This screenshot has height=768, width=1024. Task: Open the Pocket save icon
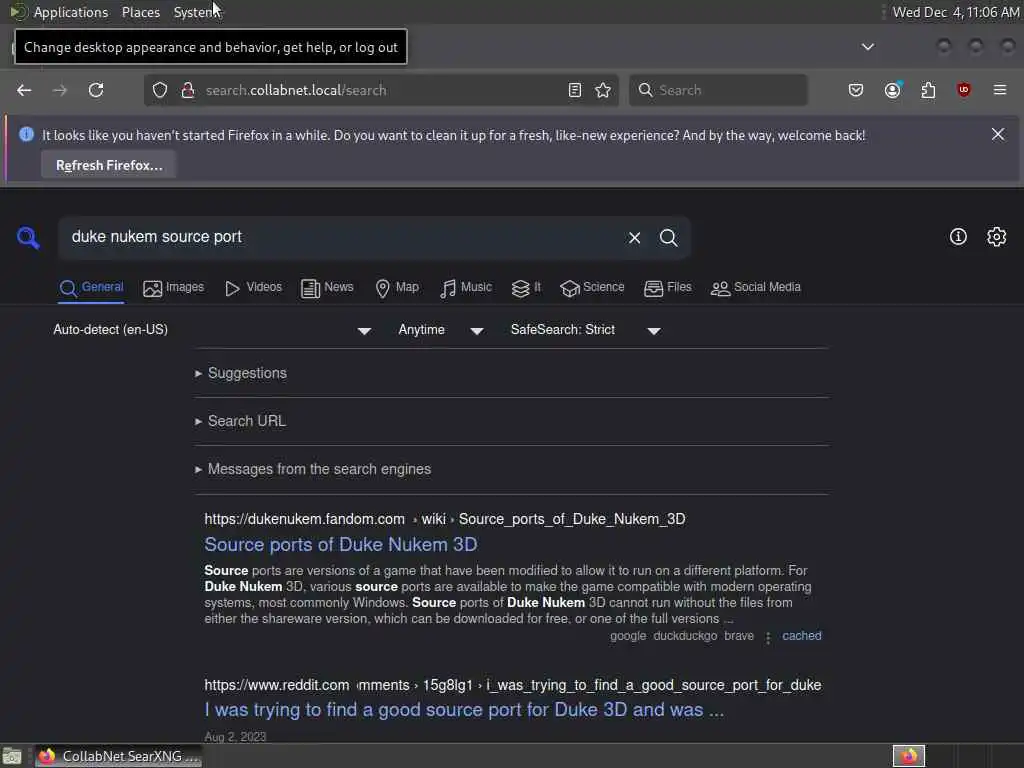[x=856, y=90]
